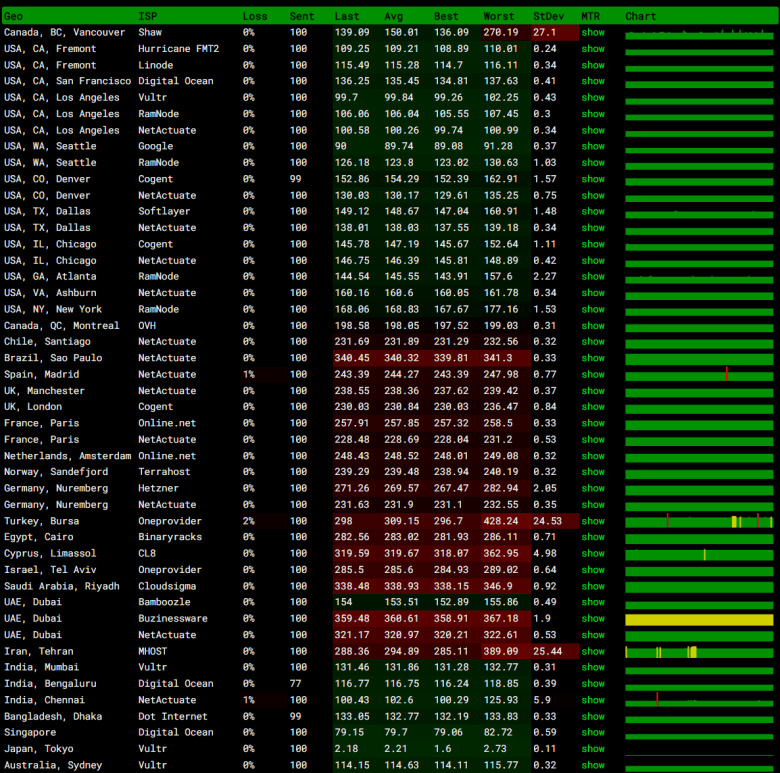This screenshot has width=780, height=773.
Task: Click the Worst column header
Action: pos(499,16)
